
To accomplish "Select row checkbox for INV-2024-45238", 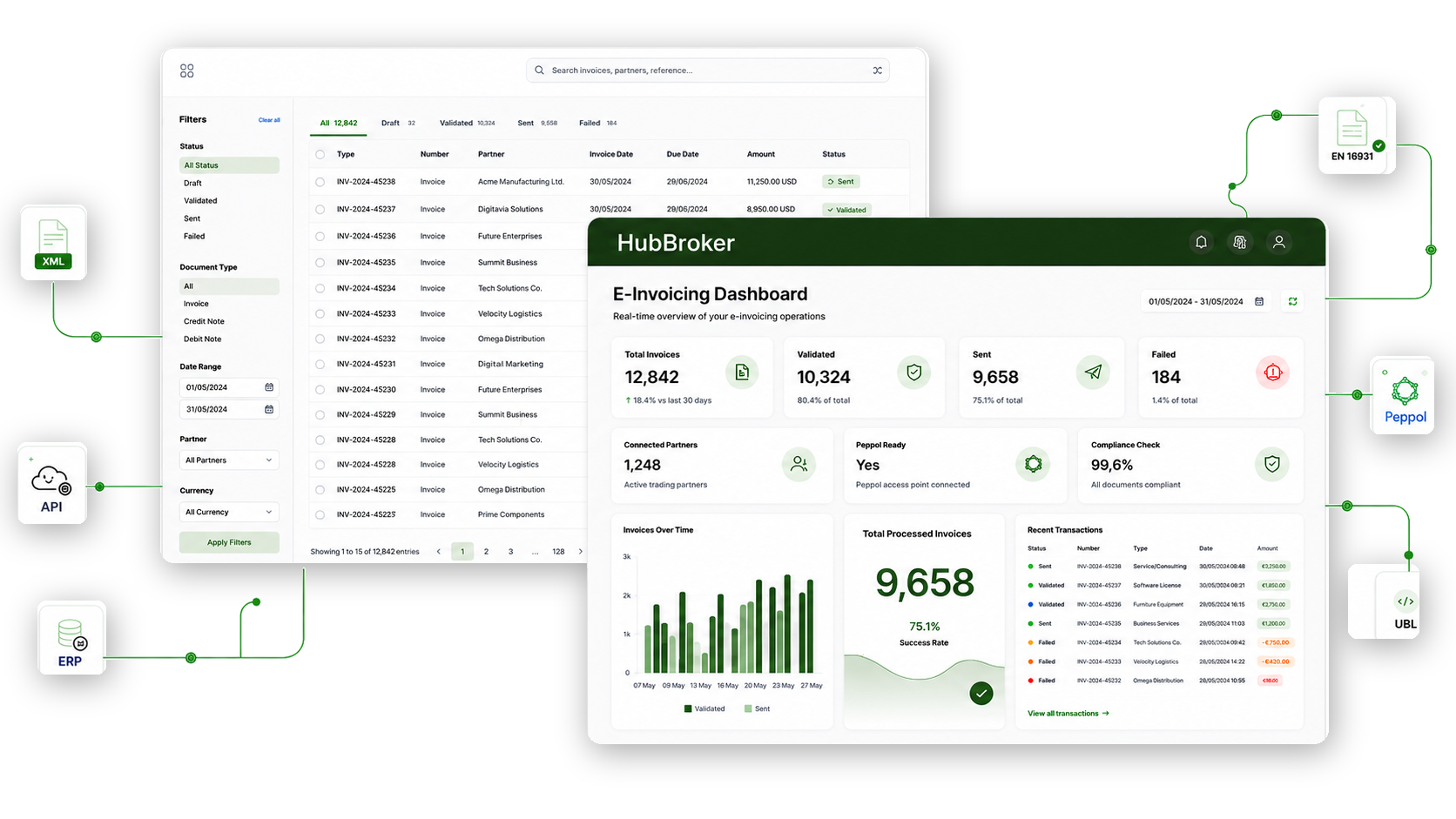I will point(320,182).
